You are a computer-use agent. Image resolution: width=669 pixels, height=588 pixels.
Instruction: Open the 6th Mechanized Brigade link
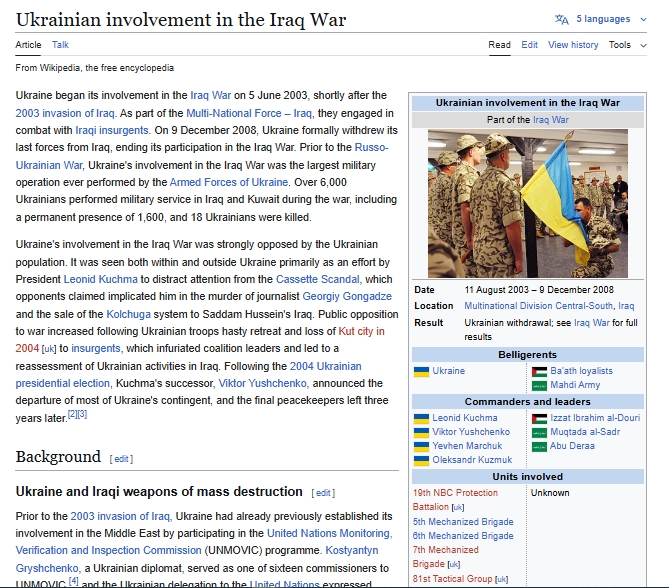point(463,536)
